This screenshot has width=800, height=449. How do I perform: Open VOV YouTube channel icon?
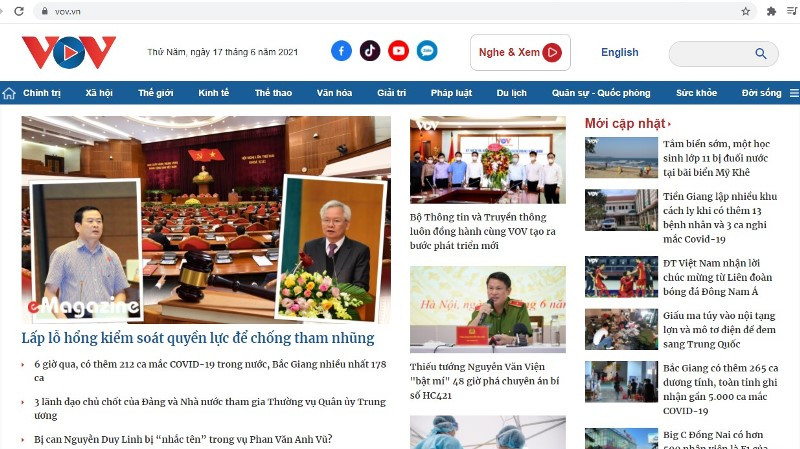click(x=398, y=51)
